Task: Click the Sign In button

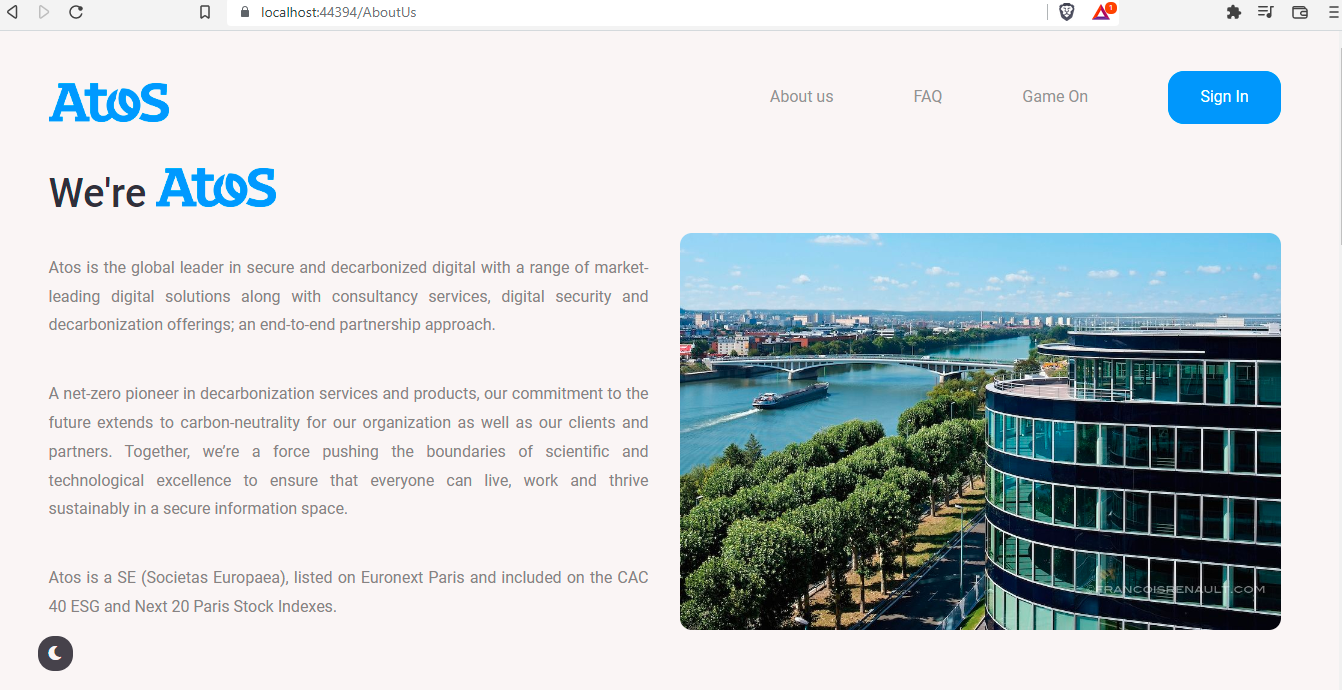Action: 1224,97
